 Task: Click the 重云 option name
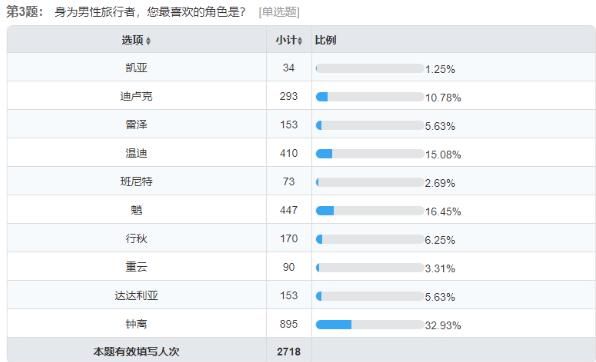(136, 267)
